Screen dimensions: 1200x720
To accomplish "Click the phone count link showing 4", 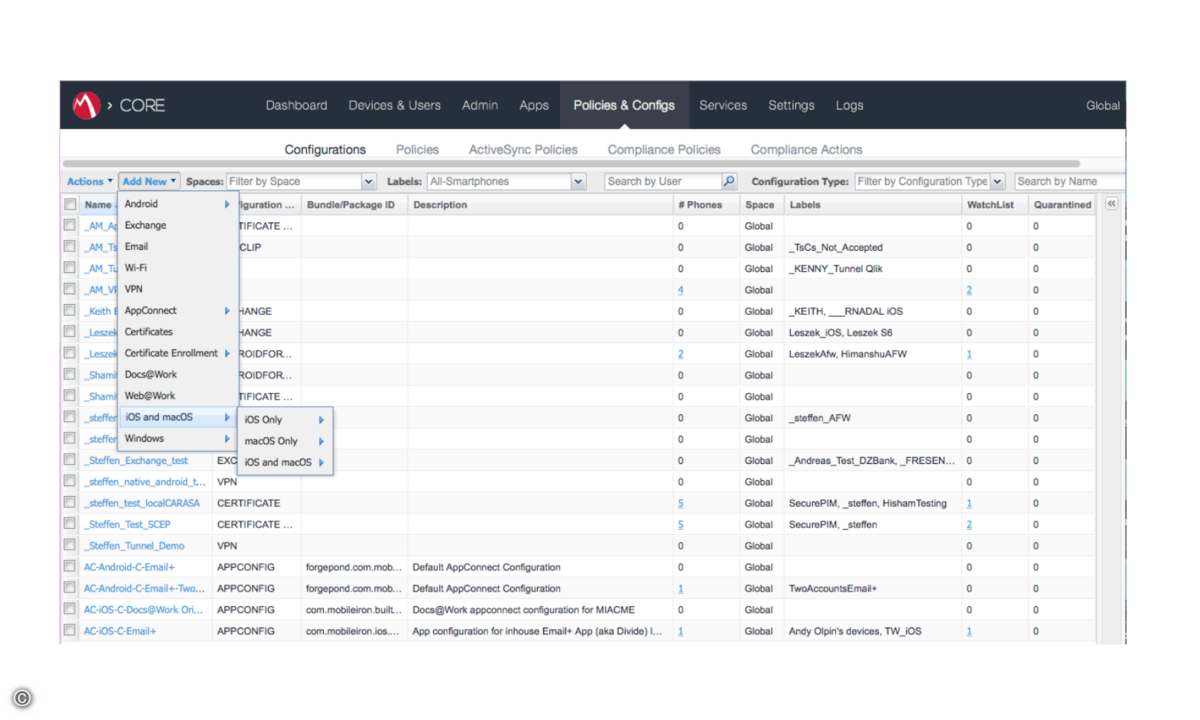I will 681,290.
